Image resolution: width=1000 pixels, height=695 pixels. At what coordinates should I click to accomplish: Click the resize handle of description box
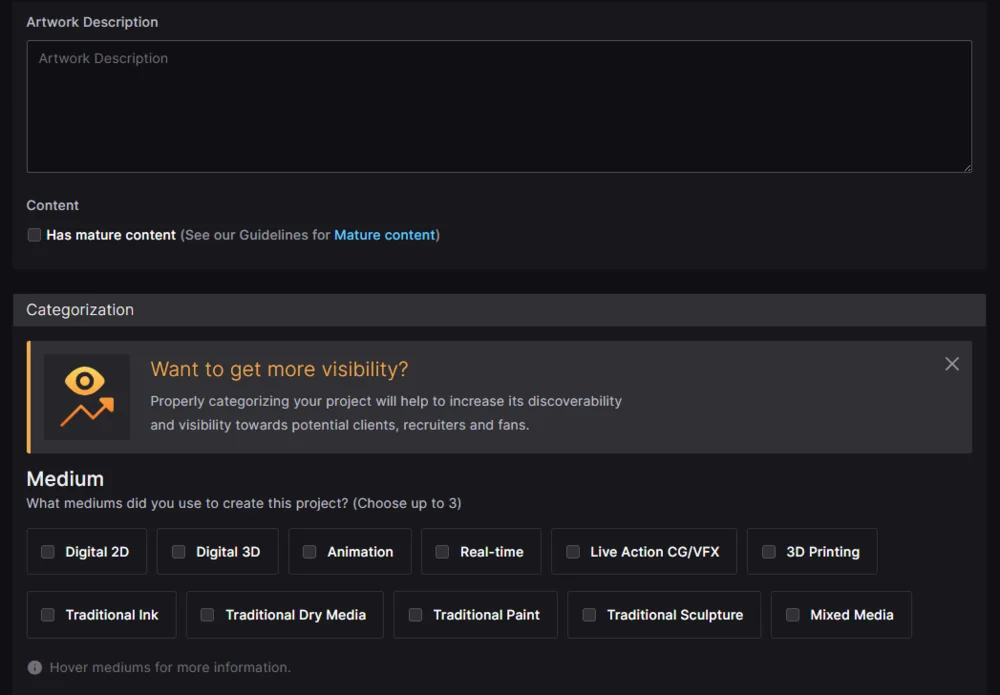point(966,167)
